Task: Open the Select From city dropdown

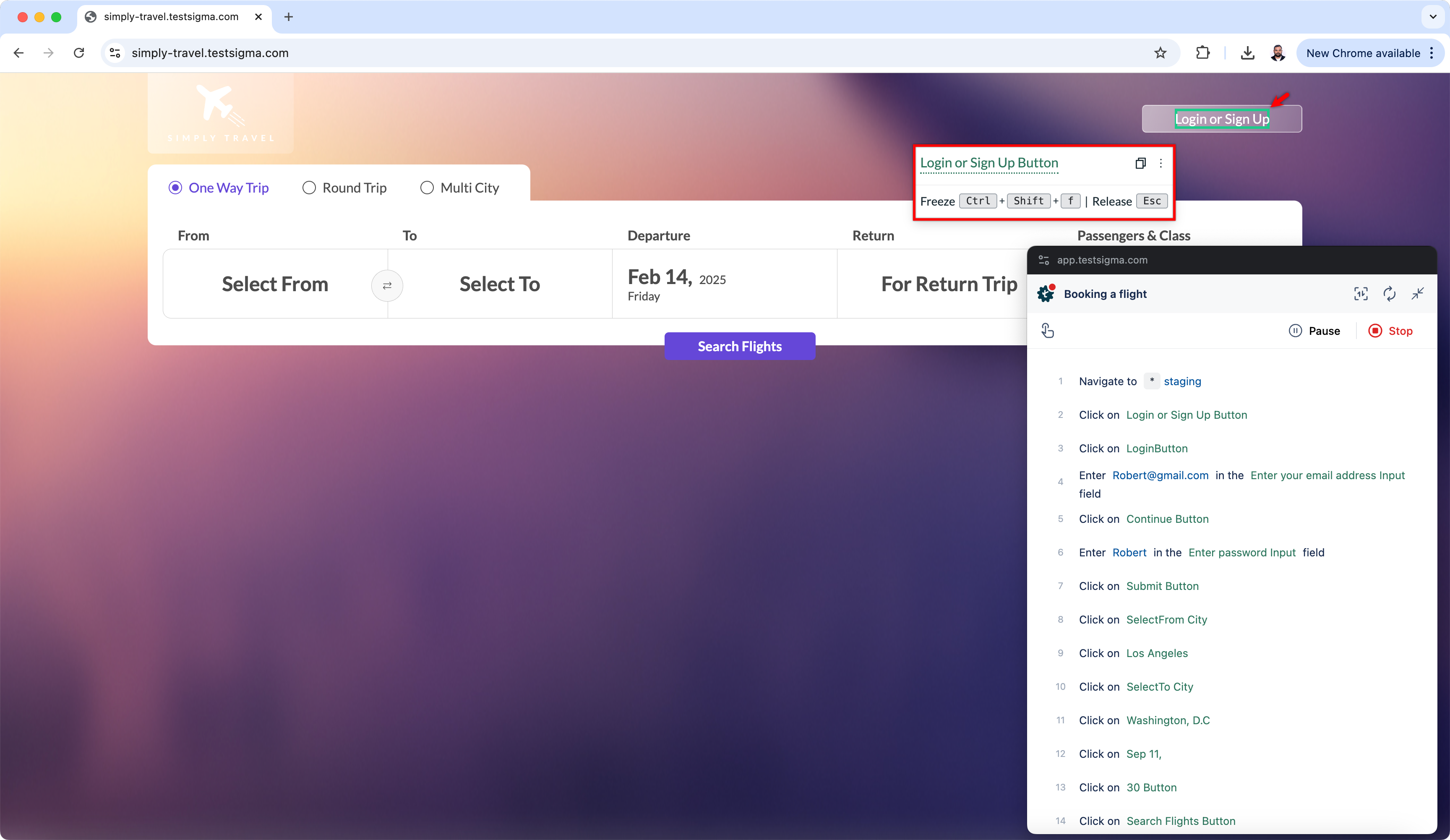Action: pos(275,284)
